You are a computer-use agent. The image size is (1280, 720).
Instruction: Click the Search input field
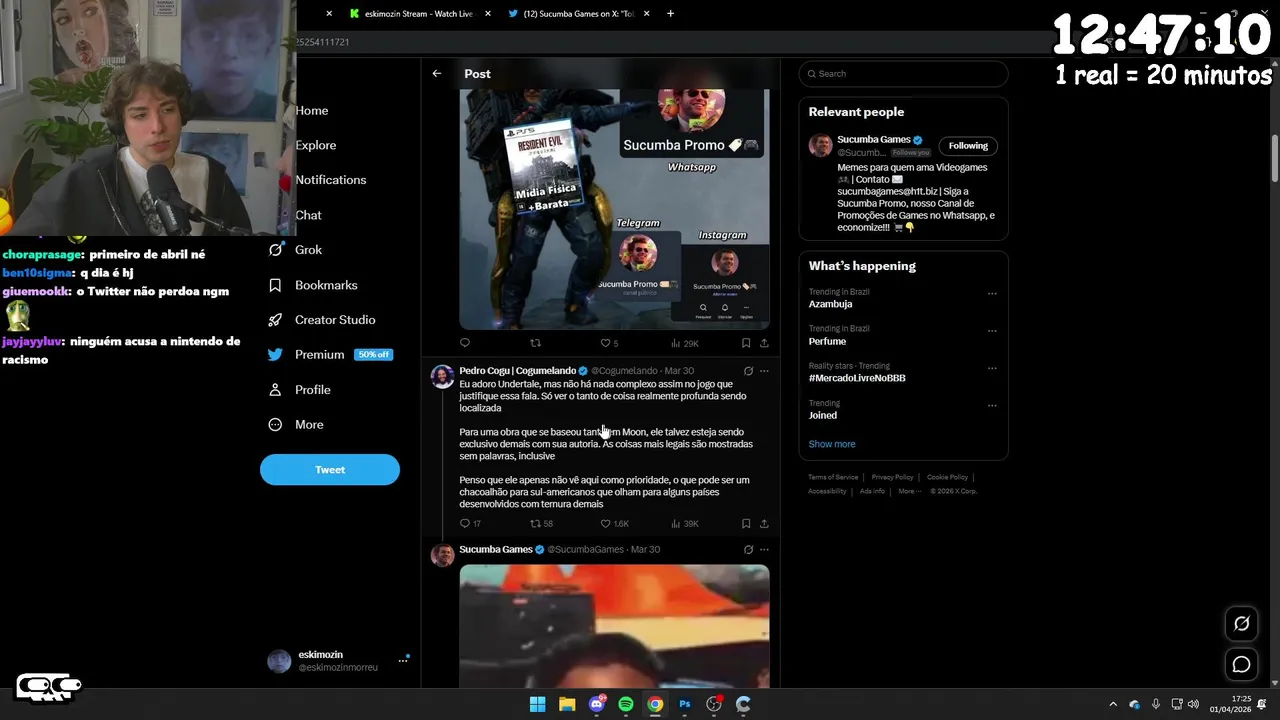(x=903, y=74)
